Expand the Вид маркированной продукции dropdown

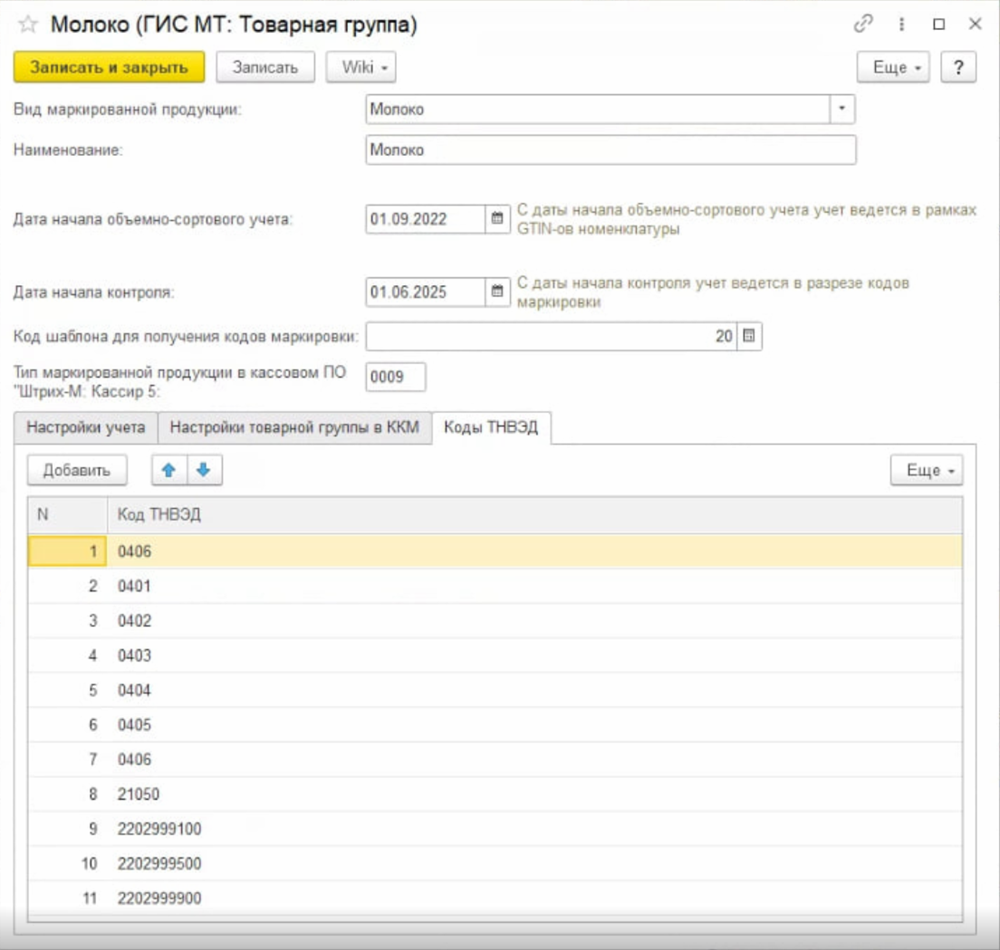[x=843, y=109]
